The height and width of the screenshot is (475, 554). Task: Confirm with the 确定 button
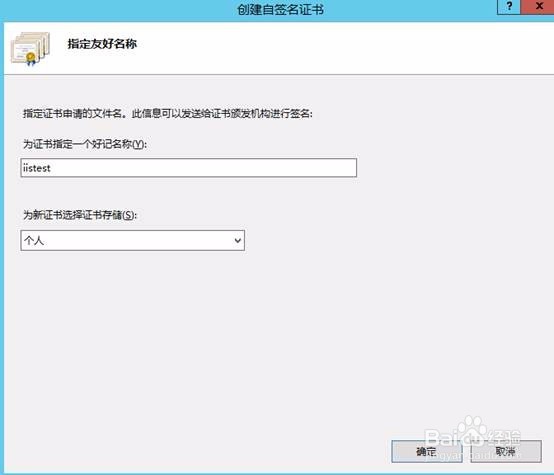coord(426,451)
